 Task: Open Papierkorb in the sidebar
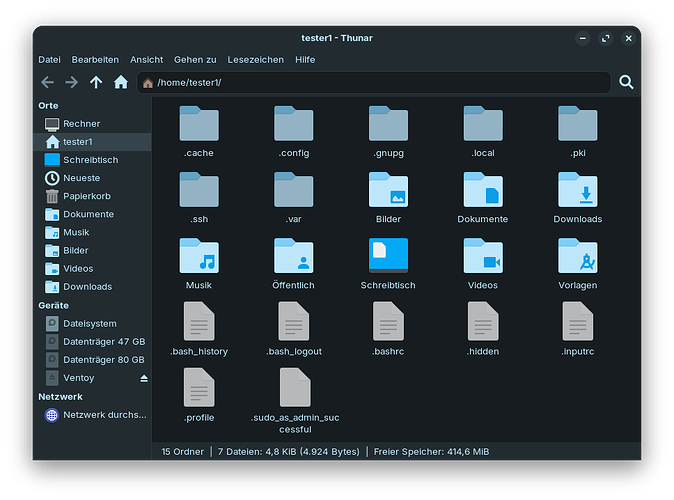pyautogui.click(x=88, y=196)
